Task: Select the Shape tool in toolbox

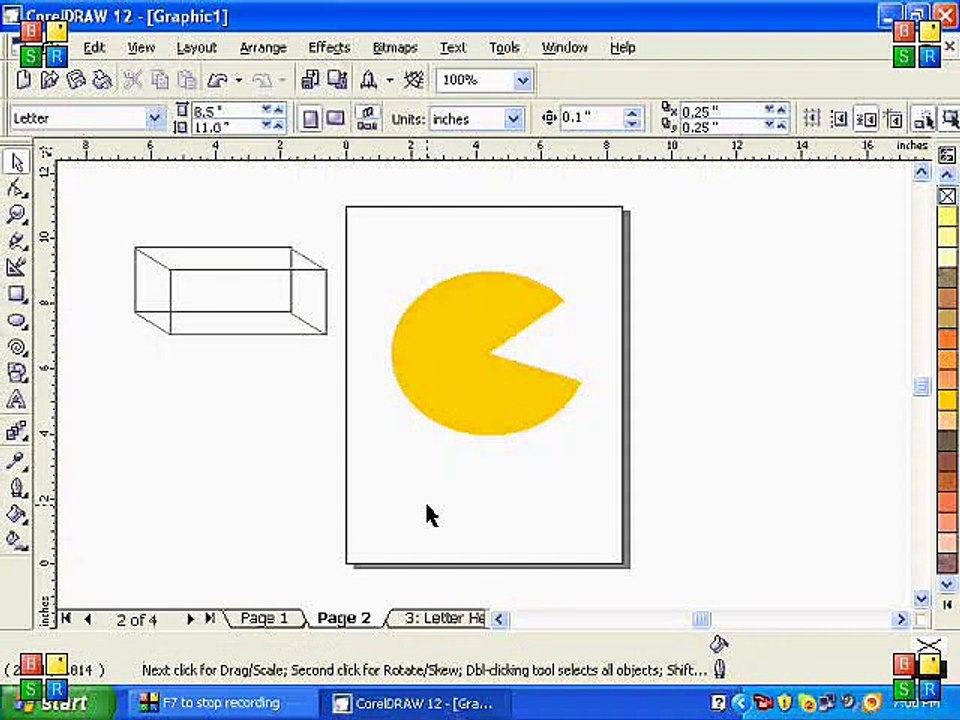Action: coord(17,189)
